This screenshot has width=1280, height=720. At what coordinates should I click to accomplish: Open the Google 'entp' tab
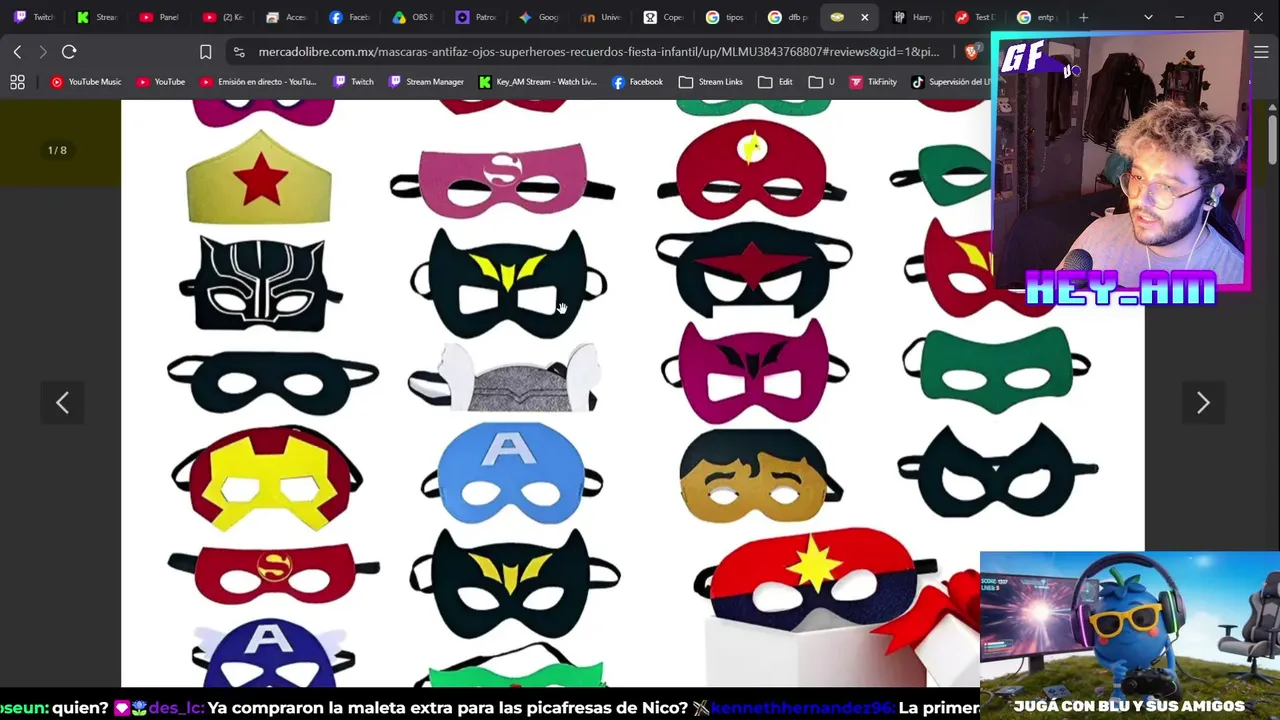[x=1039, y=17]
